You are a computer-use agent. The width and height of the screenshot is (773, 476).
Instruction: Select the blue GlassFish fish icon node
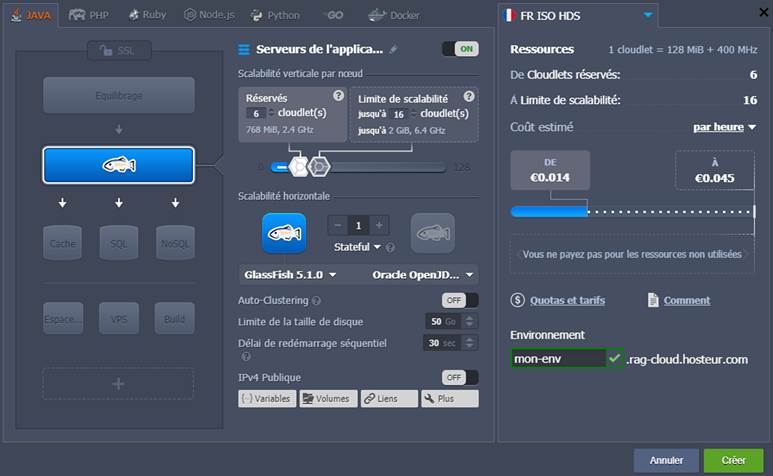118,165
